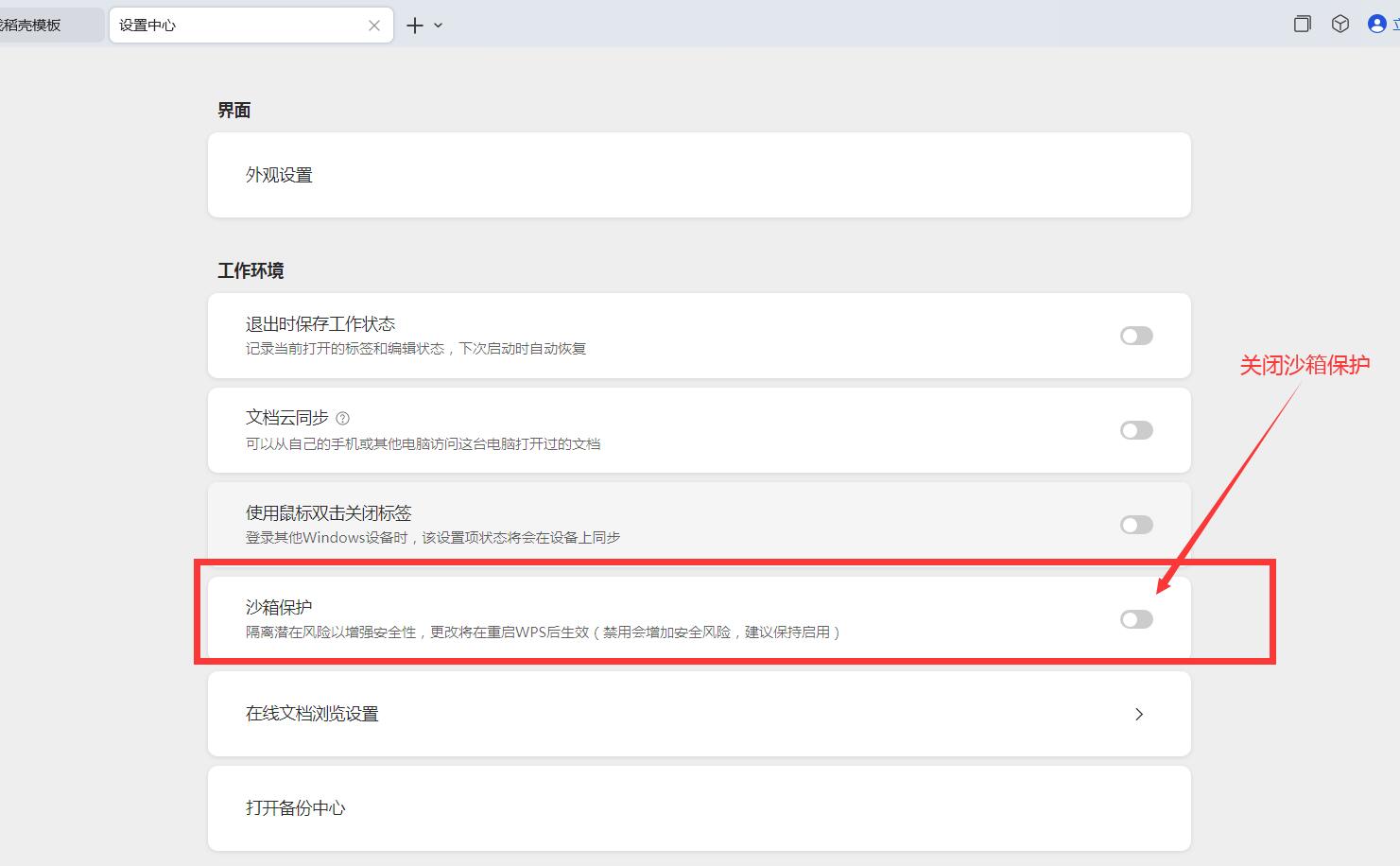This screenshot has height=866, width=1400.
Task: Toggle 退出时保存工作状态 switch
Action: point(1136,336)
